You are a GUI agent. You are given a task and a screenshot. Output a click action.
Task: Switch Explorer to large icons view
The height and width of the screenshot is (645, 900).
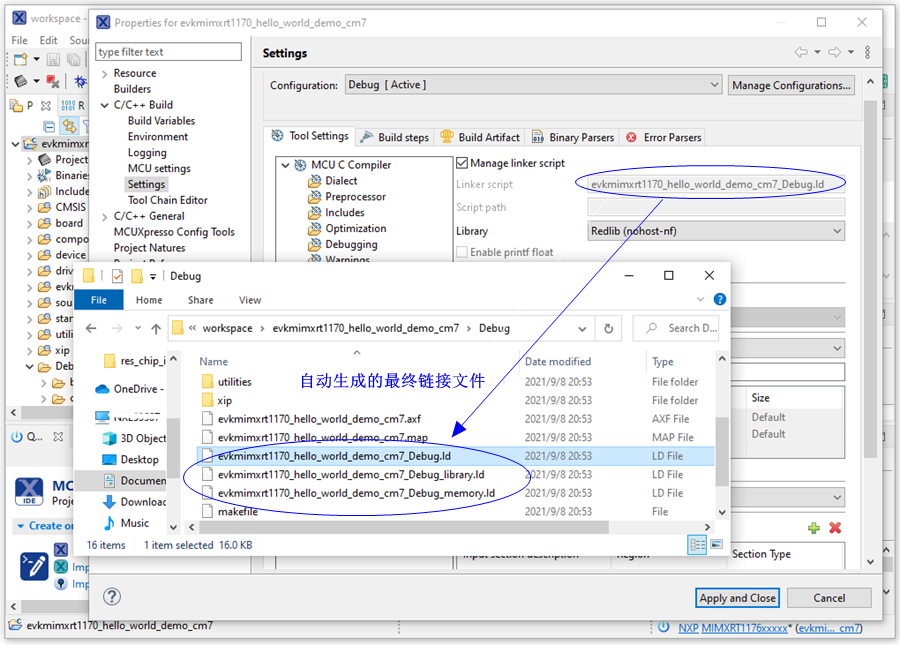point(716,544)
